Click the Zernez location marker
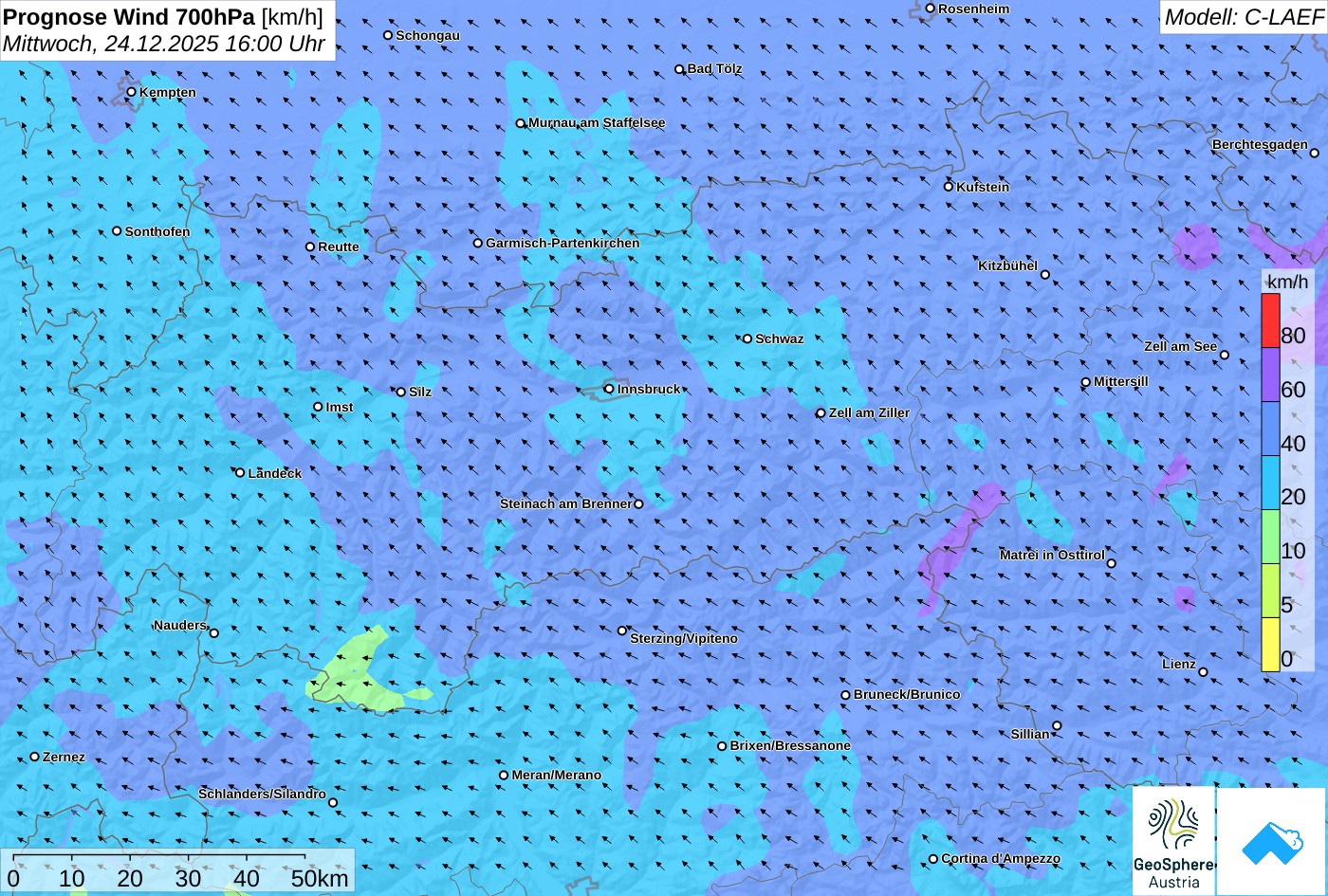This screenshot has height=896, width=1328. [x=35, y=757]
